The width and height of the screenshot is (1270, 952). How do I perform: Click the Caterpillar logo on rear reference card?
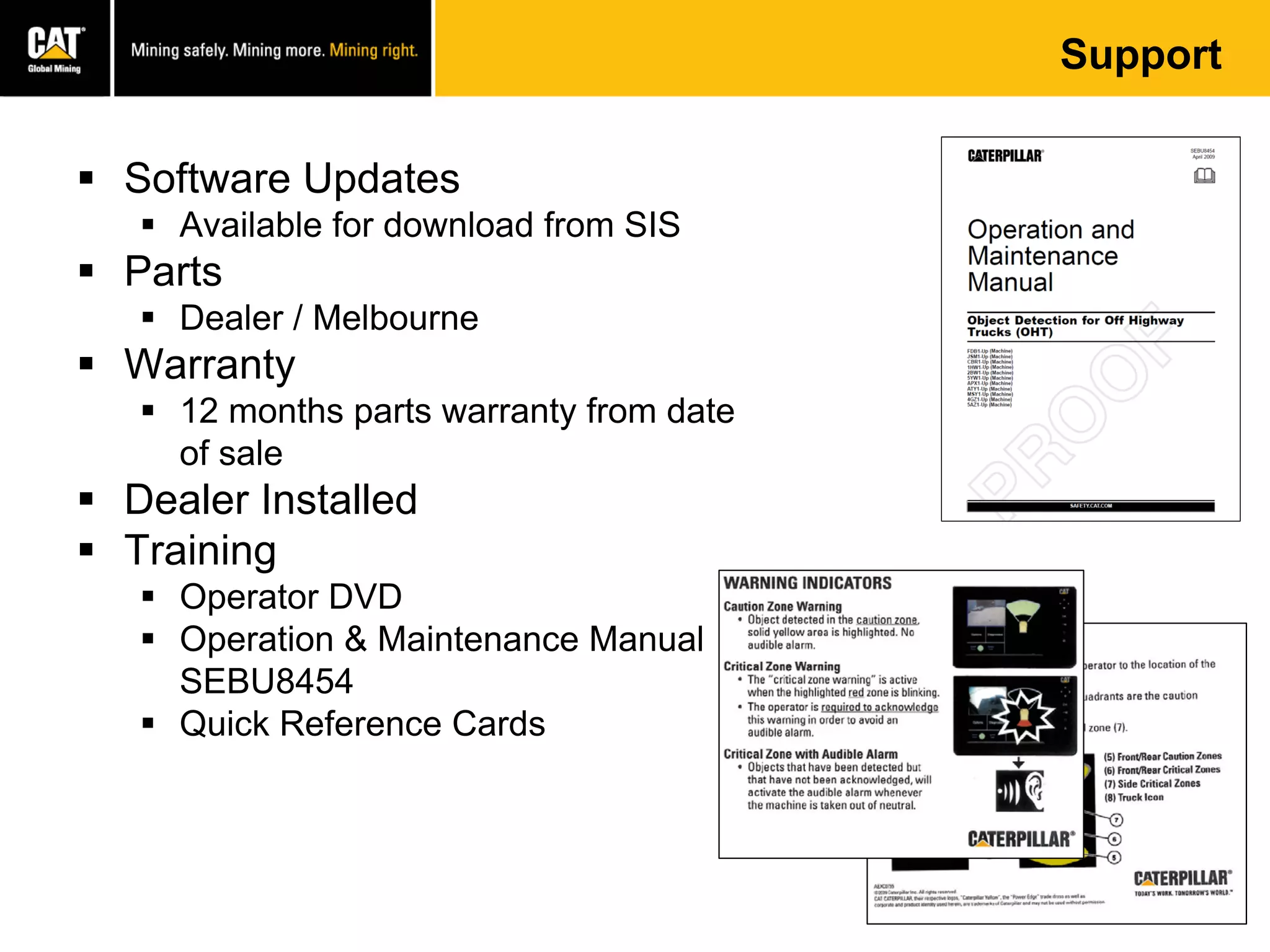pos(1183,878)
